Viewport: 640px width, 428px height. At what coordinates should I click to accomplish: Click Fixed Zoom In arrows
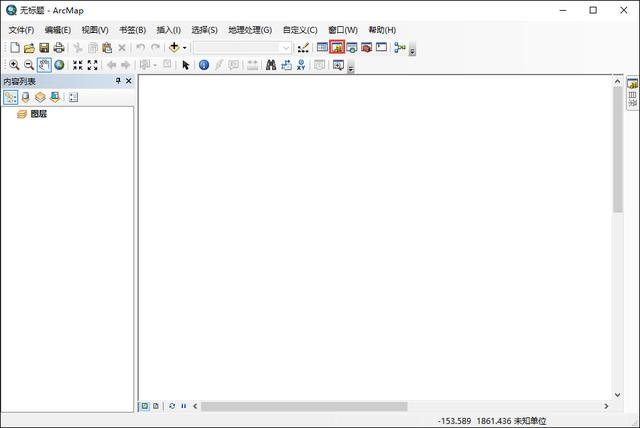click(78, 65)
